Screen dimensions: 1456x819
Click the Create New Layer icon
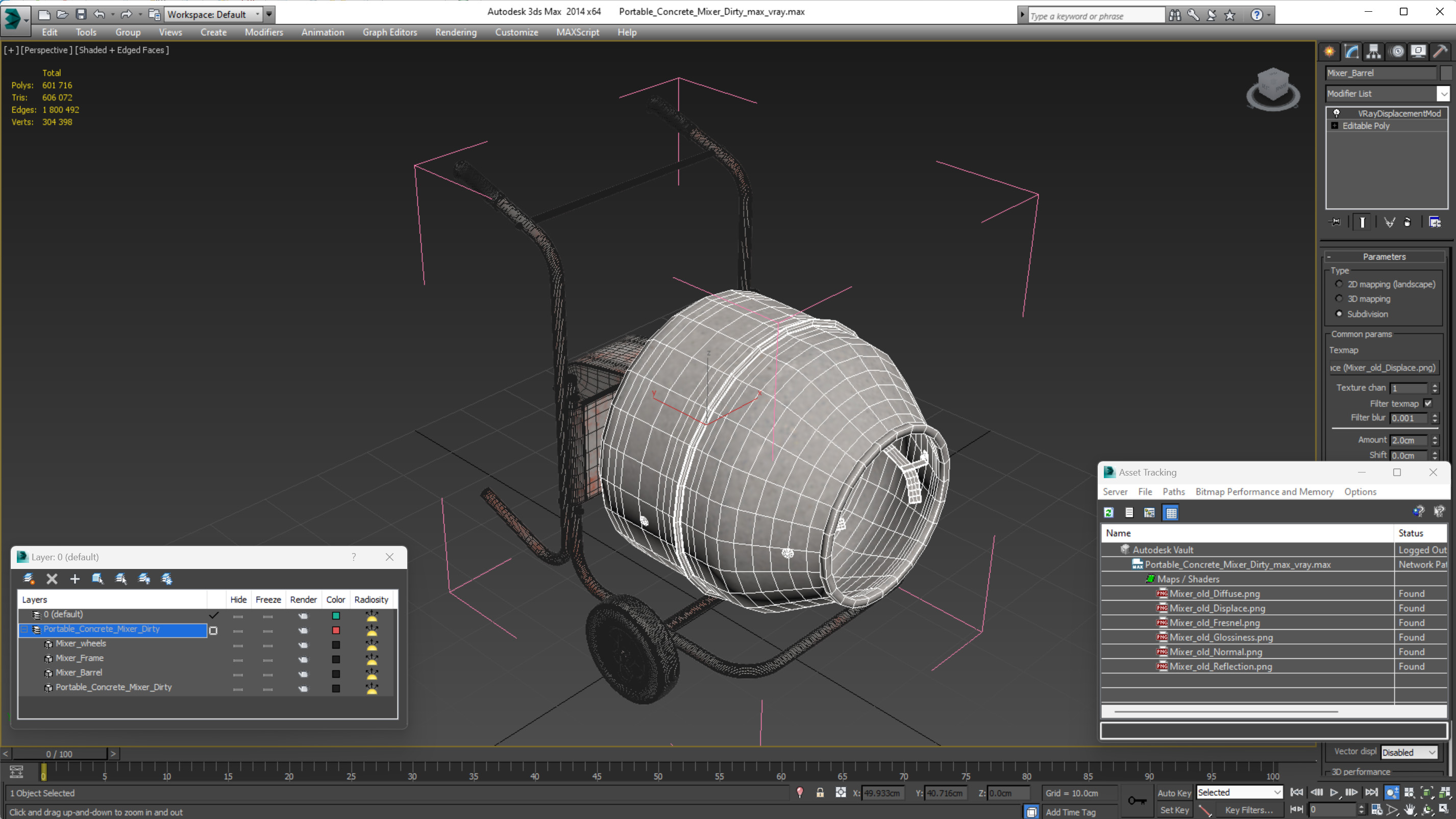point(29,578)
